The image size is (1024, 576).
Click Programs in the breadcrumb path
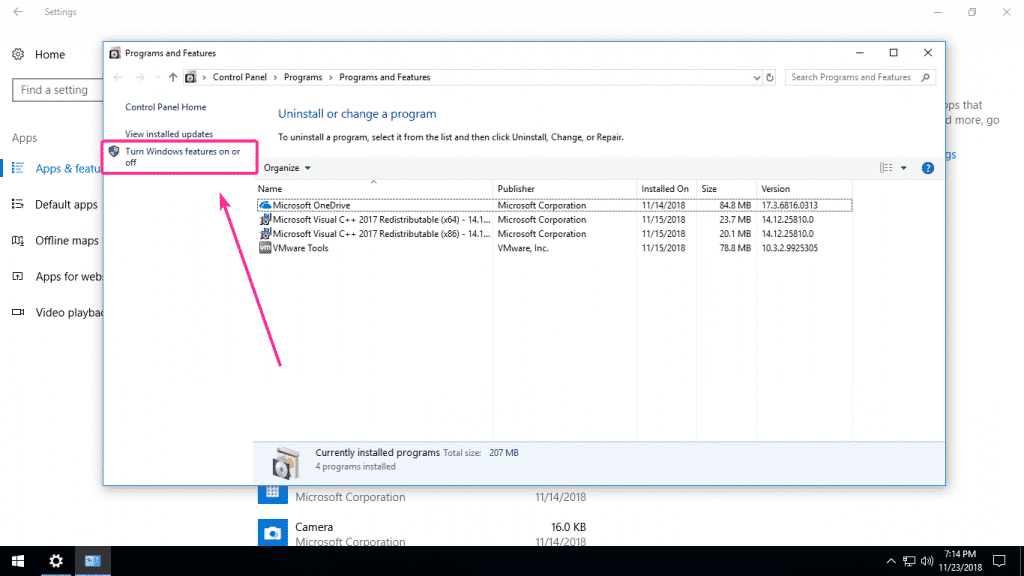click(303, 76)
